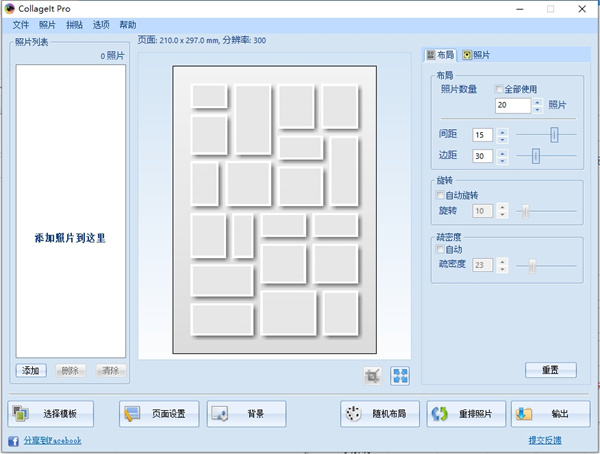The height and width of the screenshot is (454, 600).
Task: Open 选择模板 template chooser
Action: coord(51,414)
